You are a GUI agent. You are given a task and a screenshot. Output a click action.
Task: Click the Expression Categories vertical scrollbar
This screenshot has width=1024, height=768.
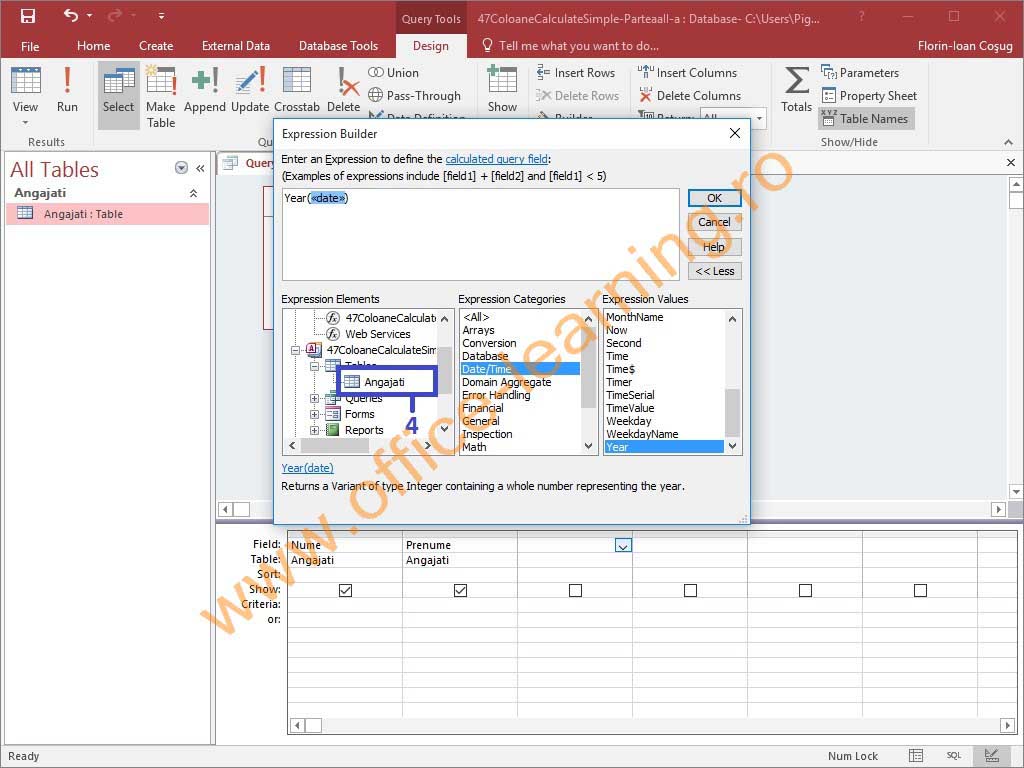click(x=588, y=382)
